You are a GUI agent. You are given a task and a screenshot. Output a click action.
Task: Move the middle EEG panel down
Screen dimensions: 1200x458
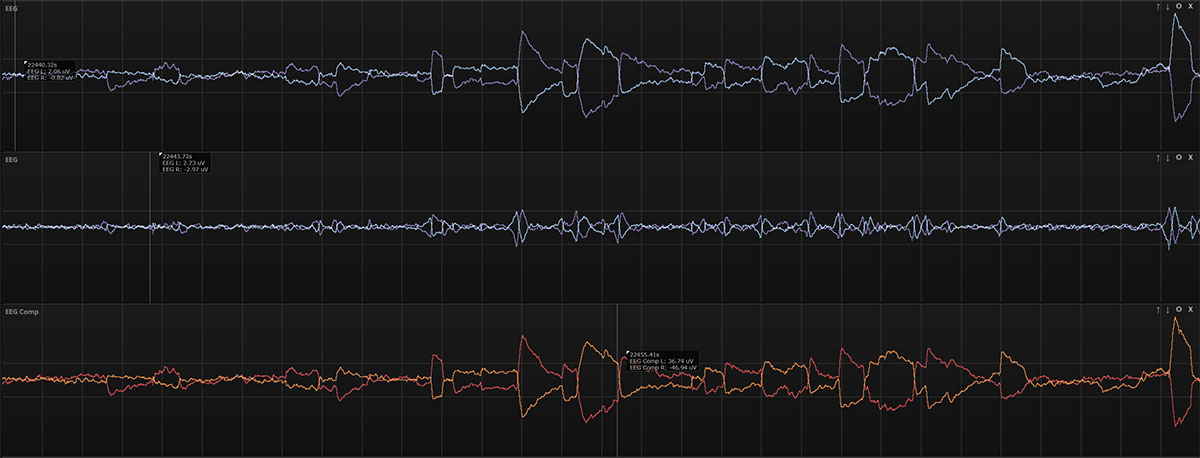1167,158
